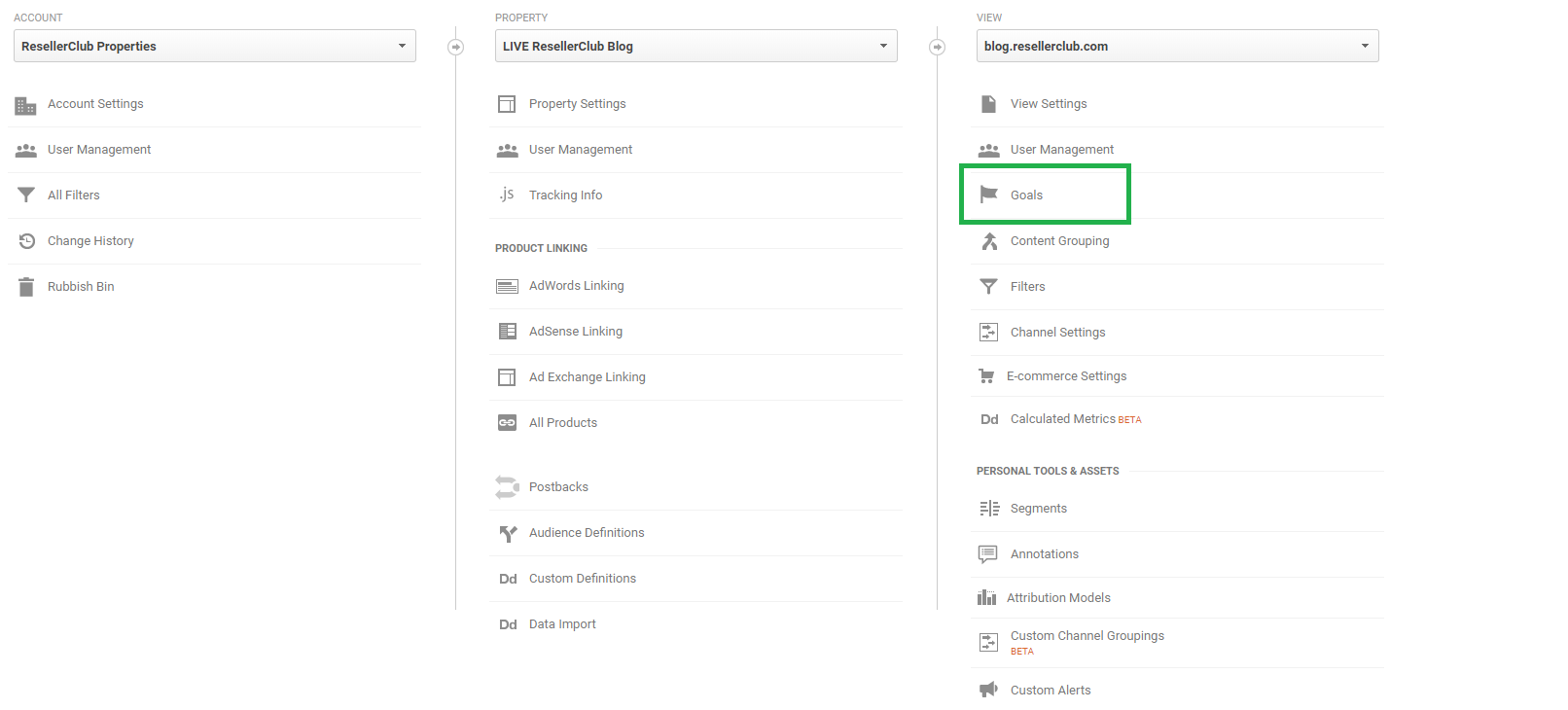Click the Calculated Metrics Dd icon
The image size is (1568, 710).
pyautogui.click(x=989, y=419)
